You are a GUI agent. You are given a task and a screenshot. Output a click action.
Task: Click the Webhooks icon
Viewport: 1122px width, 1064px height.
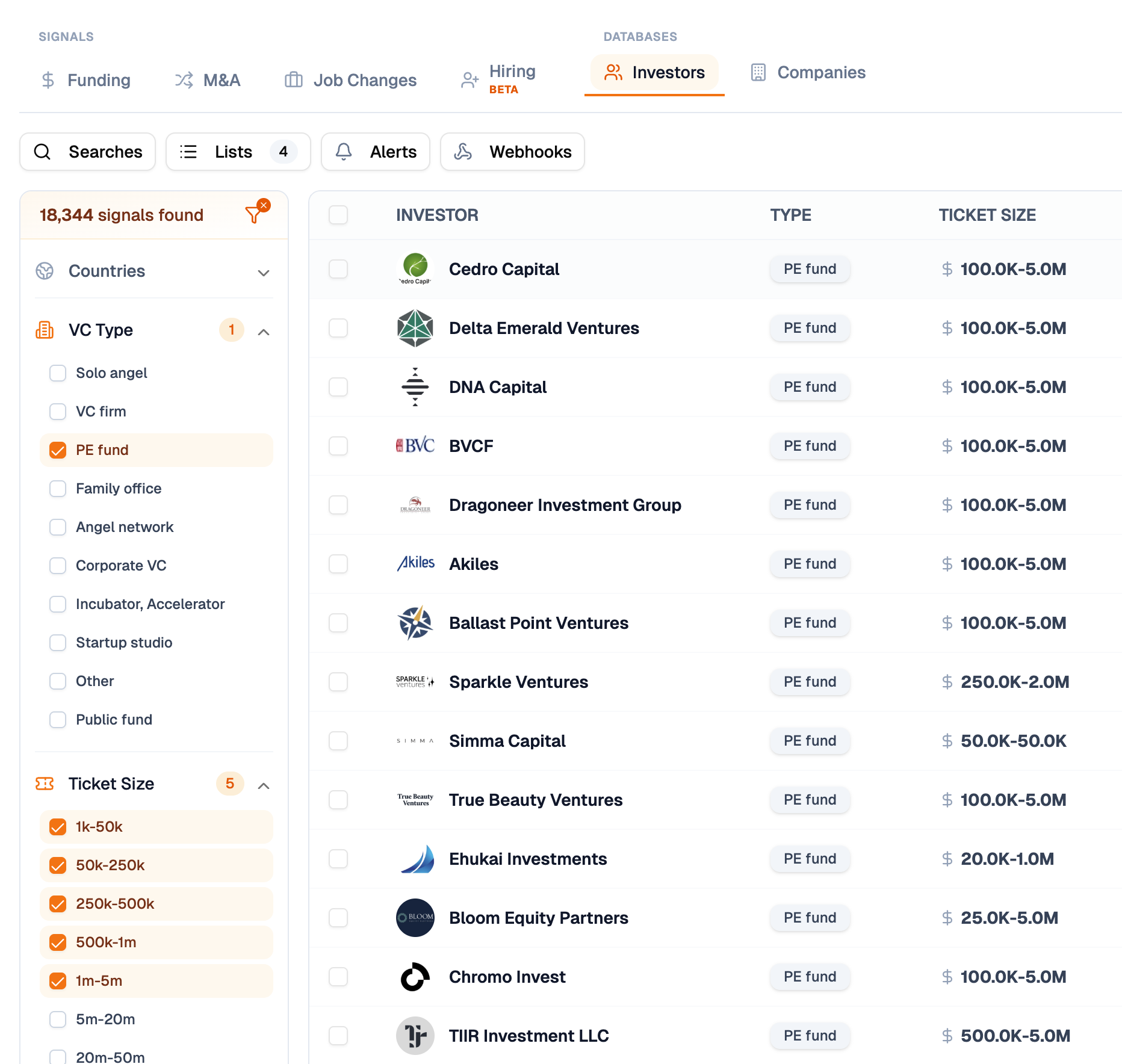click(x=463, y=152)
